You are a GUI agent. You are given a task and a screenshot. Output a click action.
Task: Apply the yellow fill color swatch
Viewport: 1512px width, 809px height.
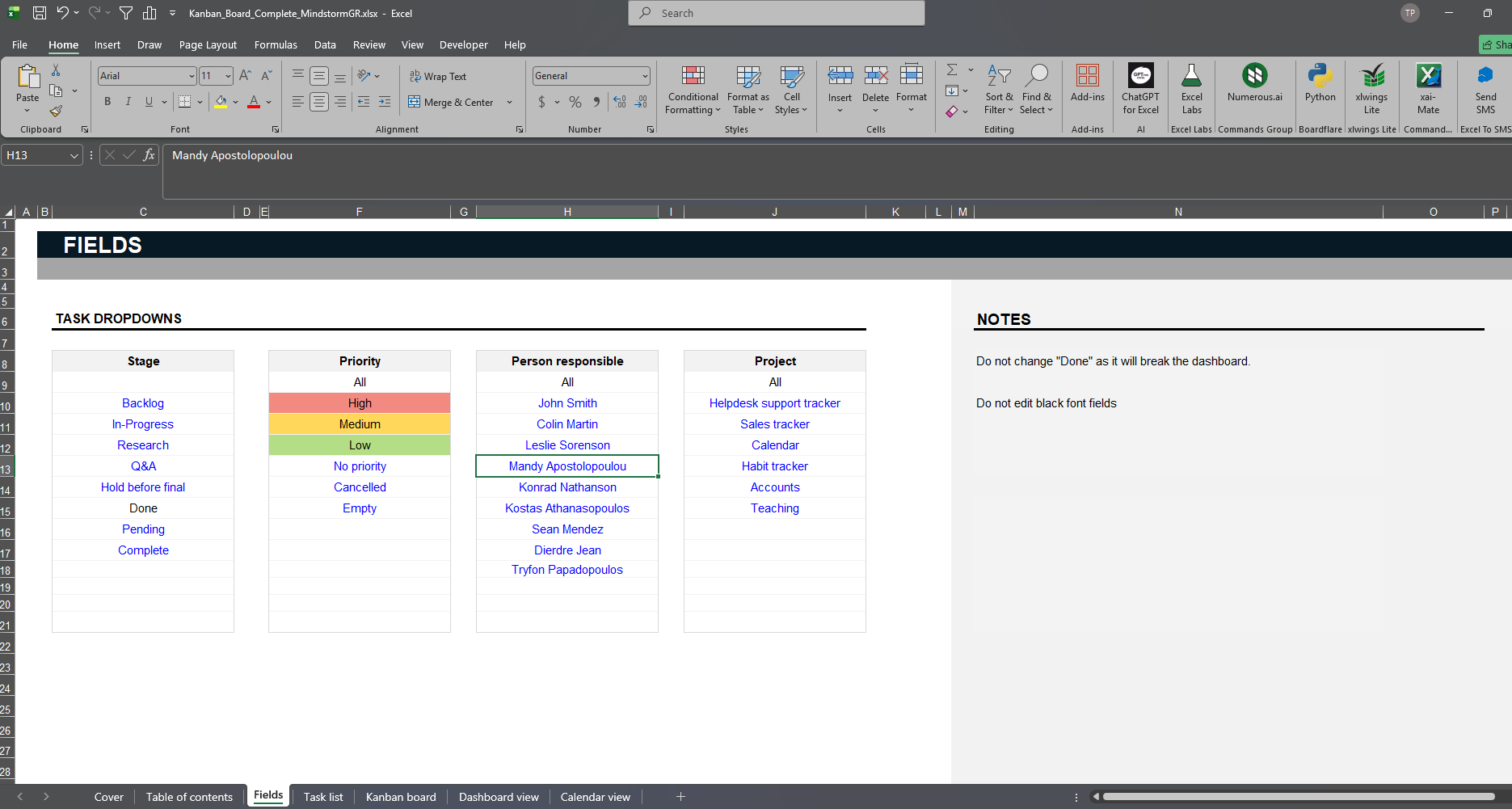point(221,102)
